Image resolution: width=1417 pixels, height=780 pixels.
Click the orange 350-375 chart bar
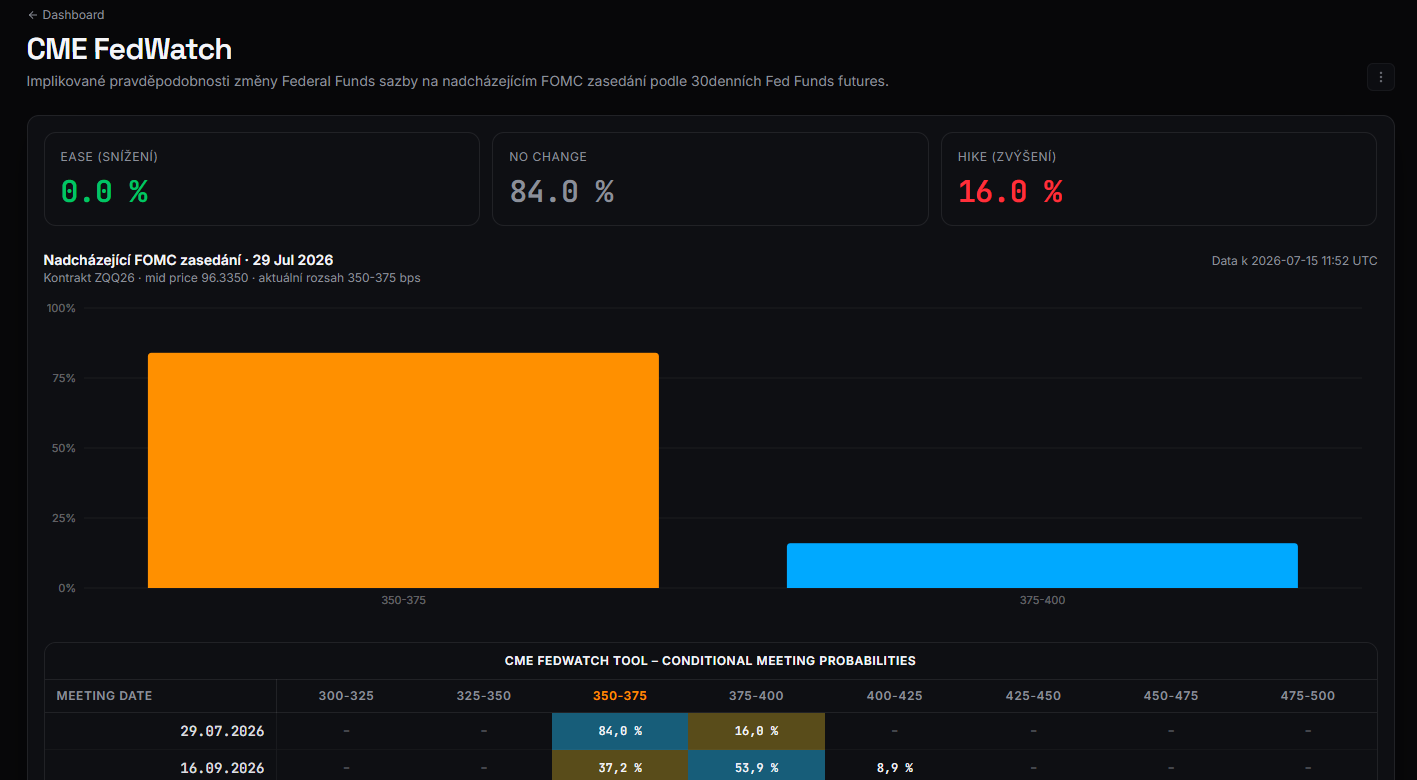click(403, 470)
